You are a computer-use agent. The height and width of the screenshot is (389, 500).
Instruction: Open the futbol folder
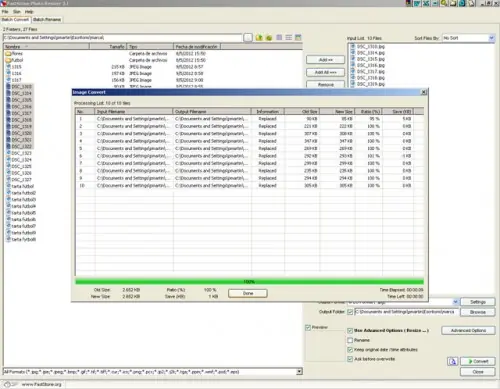click(14, 60)
